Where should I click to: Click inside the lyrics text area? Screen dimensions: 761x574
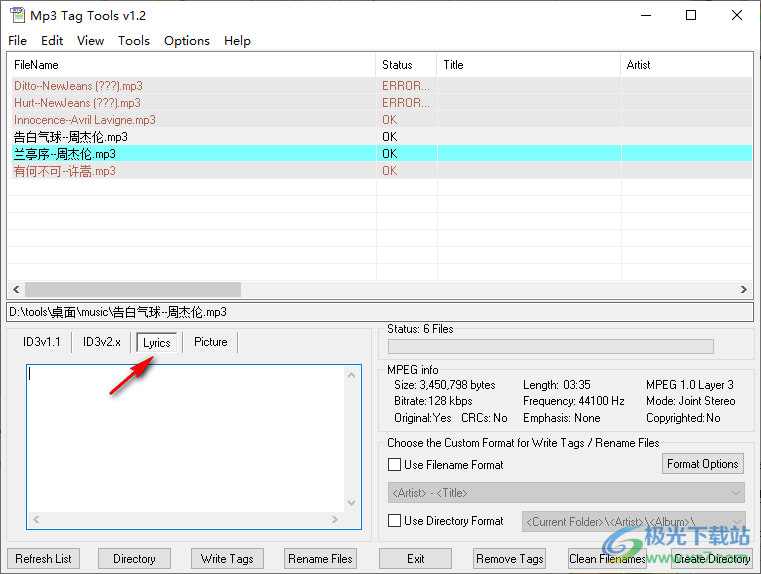point(185,438)
